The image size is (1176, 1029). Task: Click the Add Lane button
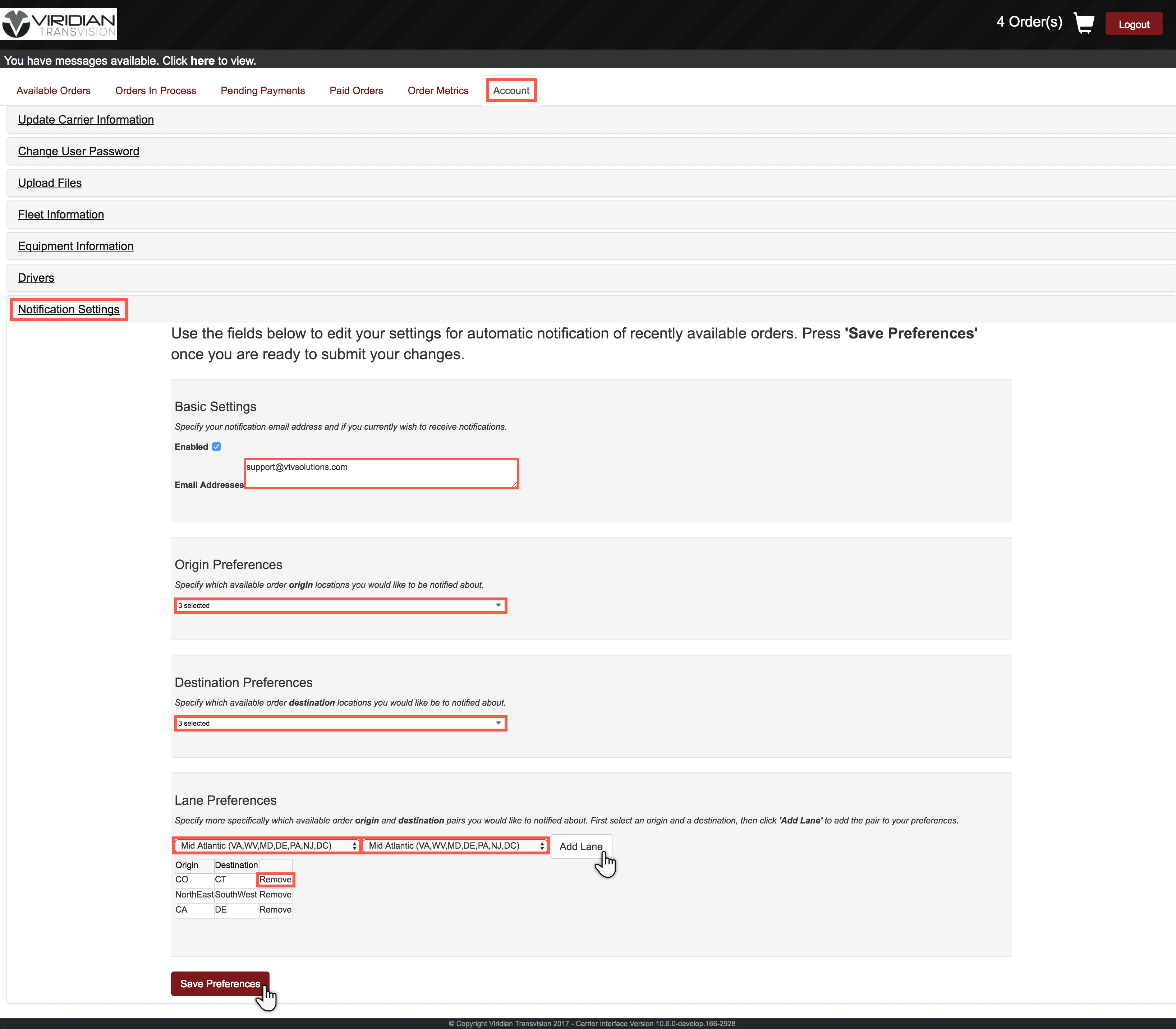[580, 846]
